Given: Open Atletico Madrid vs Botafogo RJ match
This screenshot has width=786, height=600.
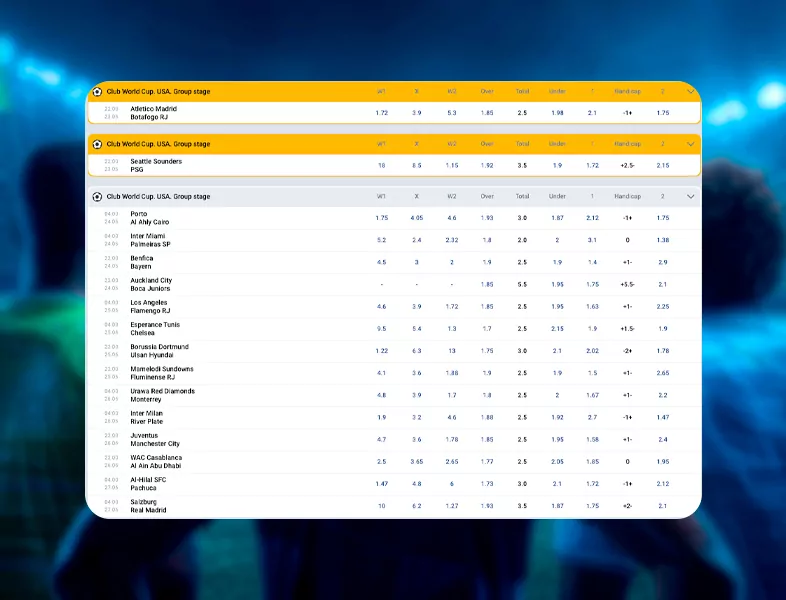Looking at the screenshot, I should click(x=153, y=113).
